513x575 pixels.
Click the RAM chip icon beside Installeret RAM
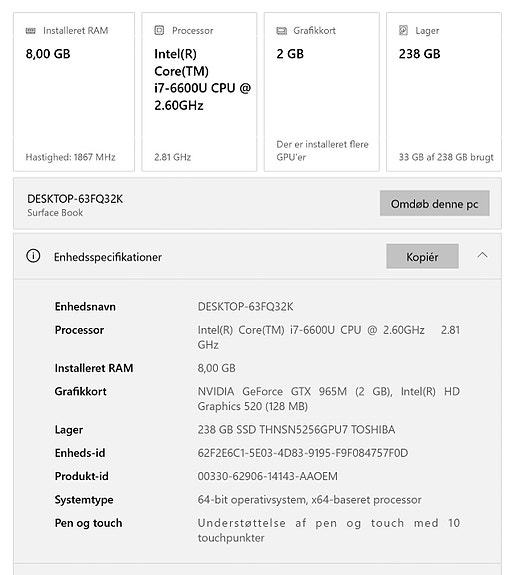click(30, 31)
